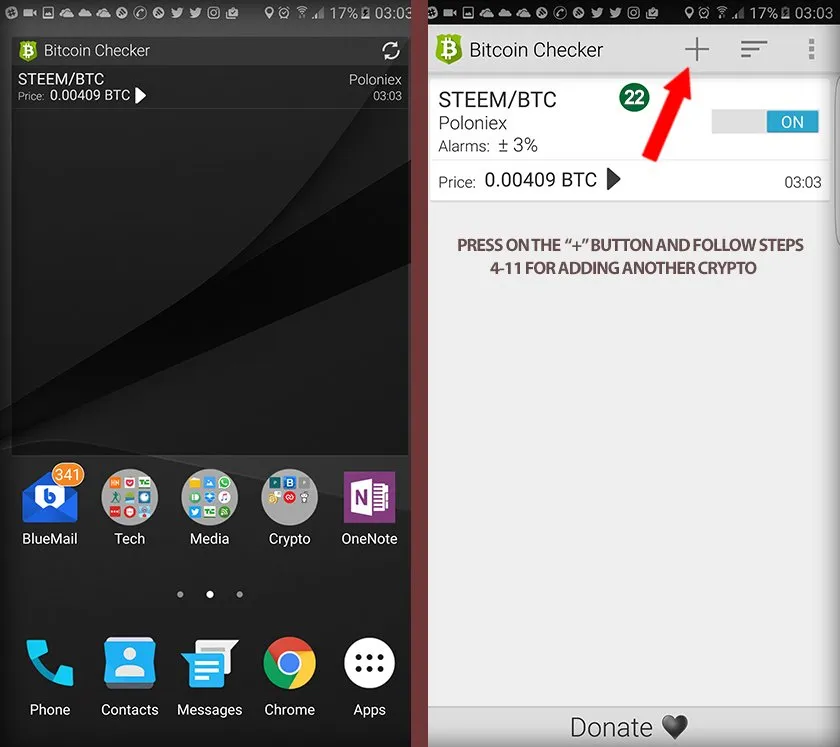
Task: Tap the Alarms ± 3% line
Action: click(488, 145)
